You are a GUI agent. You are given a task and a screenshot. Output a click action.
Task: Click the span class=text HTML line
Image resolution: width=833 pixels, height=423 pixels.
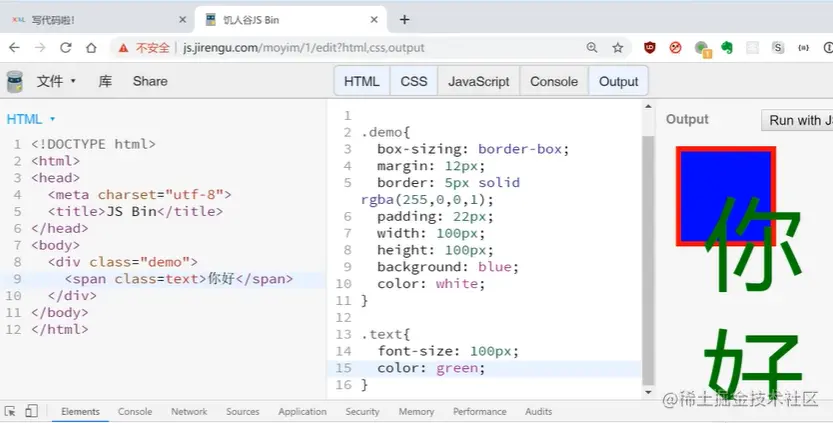(178, 279)
